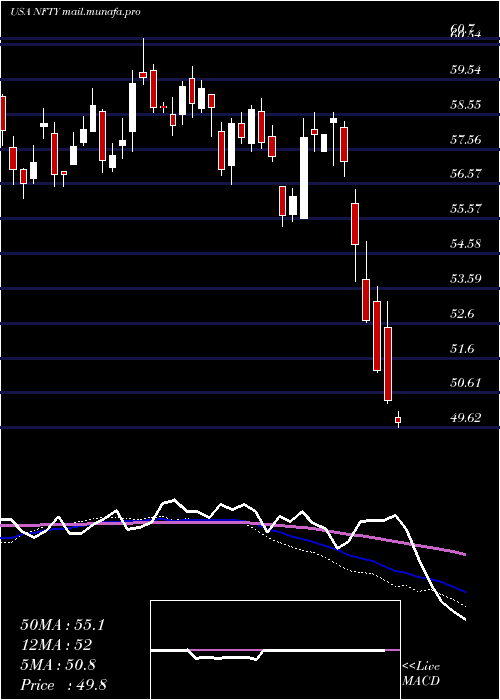Click inside the MACD indicator box

(275, 650)
